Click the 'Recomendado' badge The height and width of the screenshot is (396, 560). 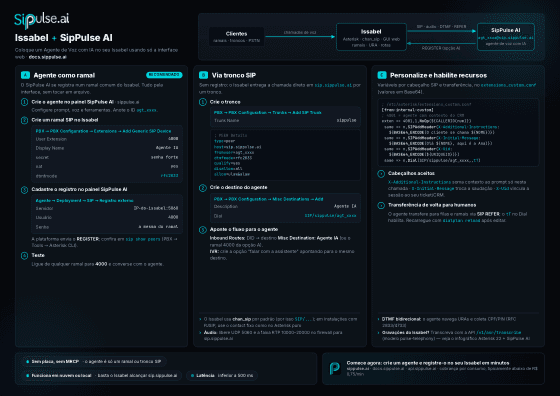(x=164, y=75)
